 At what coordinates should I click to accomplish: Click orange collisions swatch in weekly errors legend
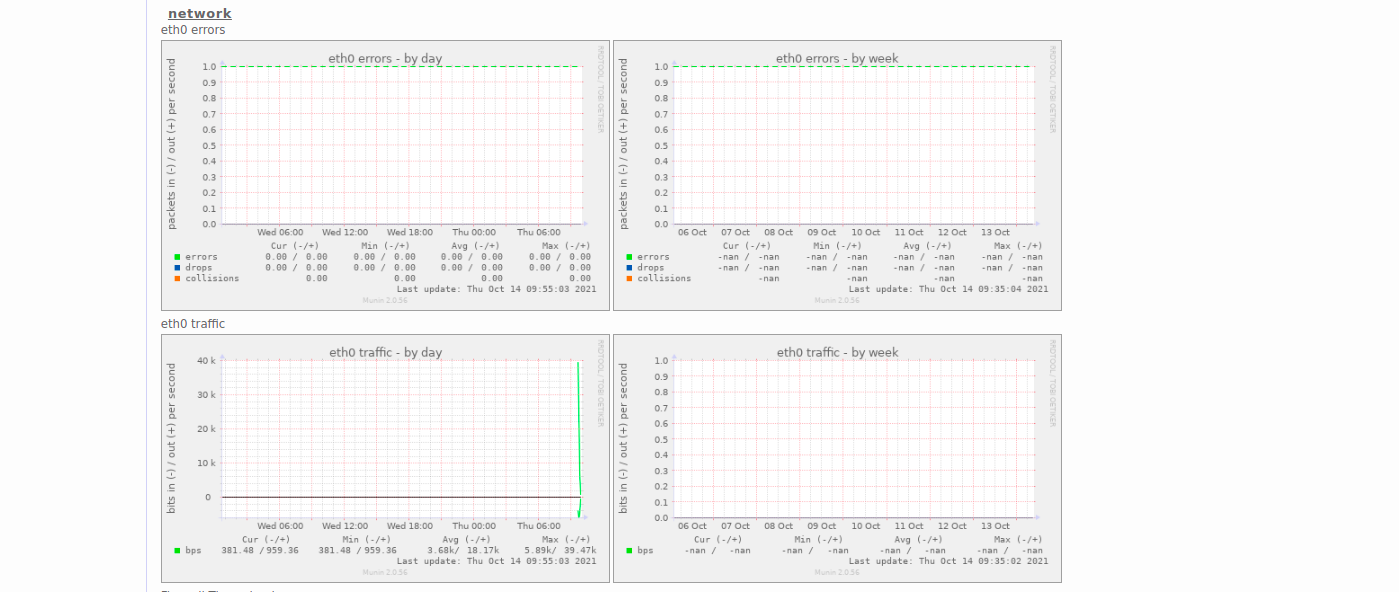[x=629, y=278]
